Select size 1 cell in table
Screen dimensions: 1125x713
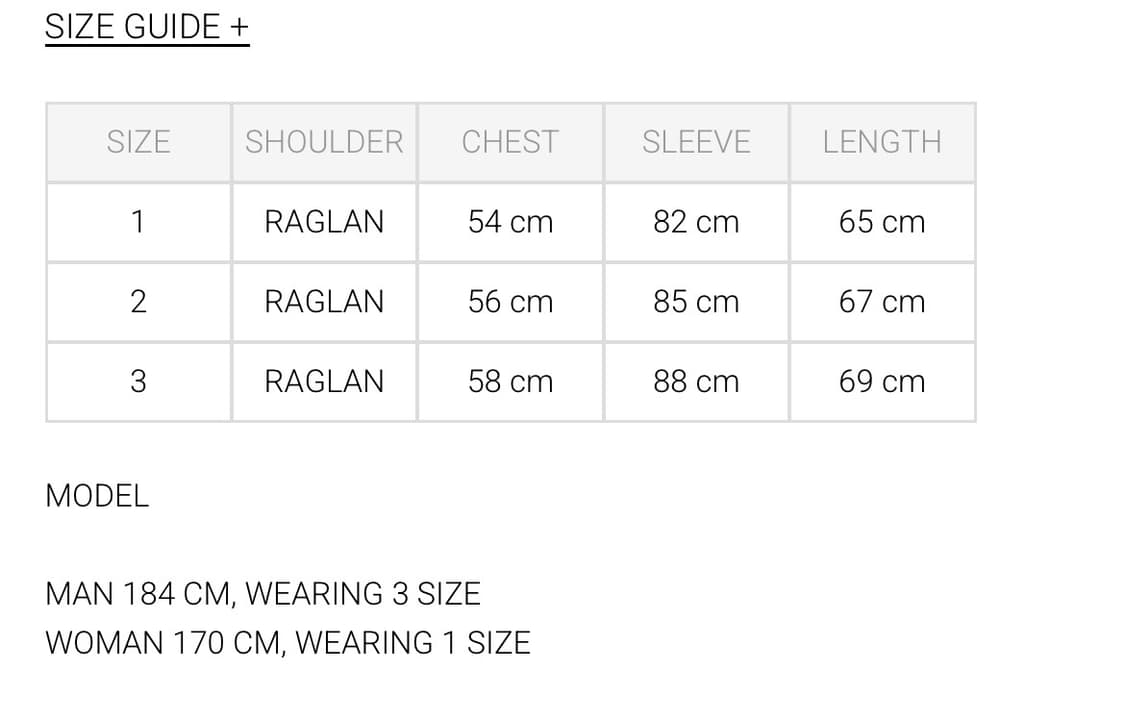coord(138,222)
